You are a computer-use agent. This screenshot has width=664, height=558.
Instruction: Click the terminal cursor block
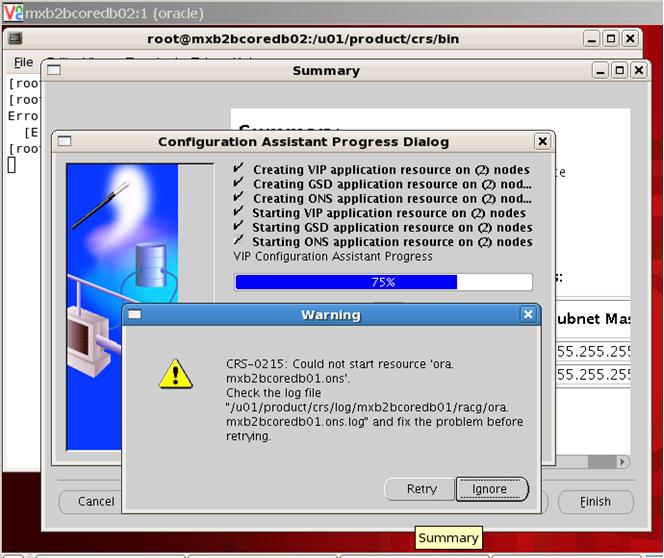coord(12,165)
